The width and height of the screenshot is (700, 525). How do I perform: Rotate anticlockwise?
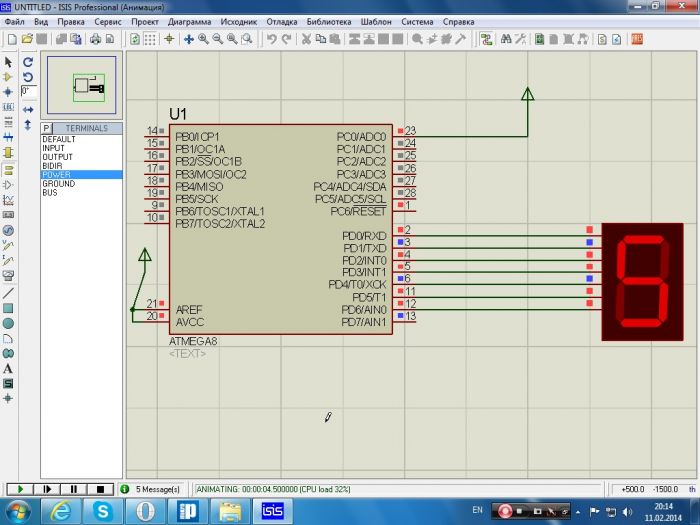(x=28, y=77)
